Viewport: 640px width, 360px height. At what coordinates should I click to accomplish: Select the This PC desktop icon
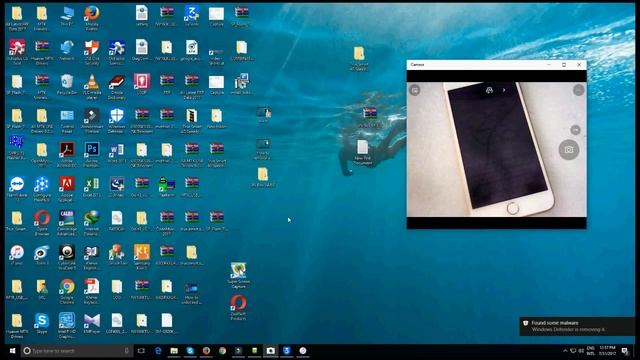coord(67,17)
